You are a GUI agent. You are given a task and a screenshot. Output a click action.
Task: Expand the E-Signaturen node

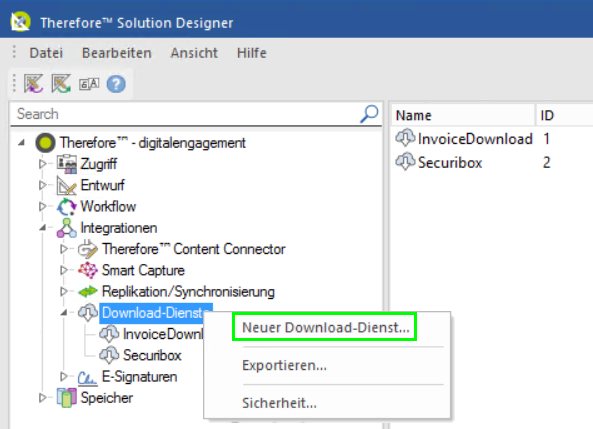coord(64,376)
